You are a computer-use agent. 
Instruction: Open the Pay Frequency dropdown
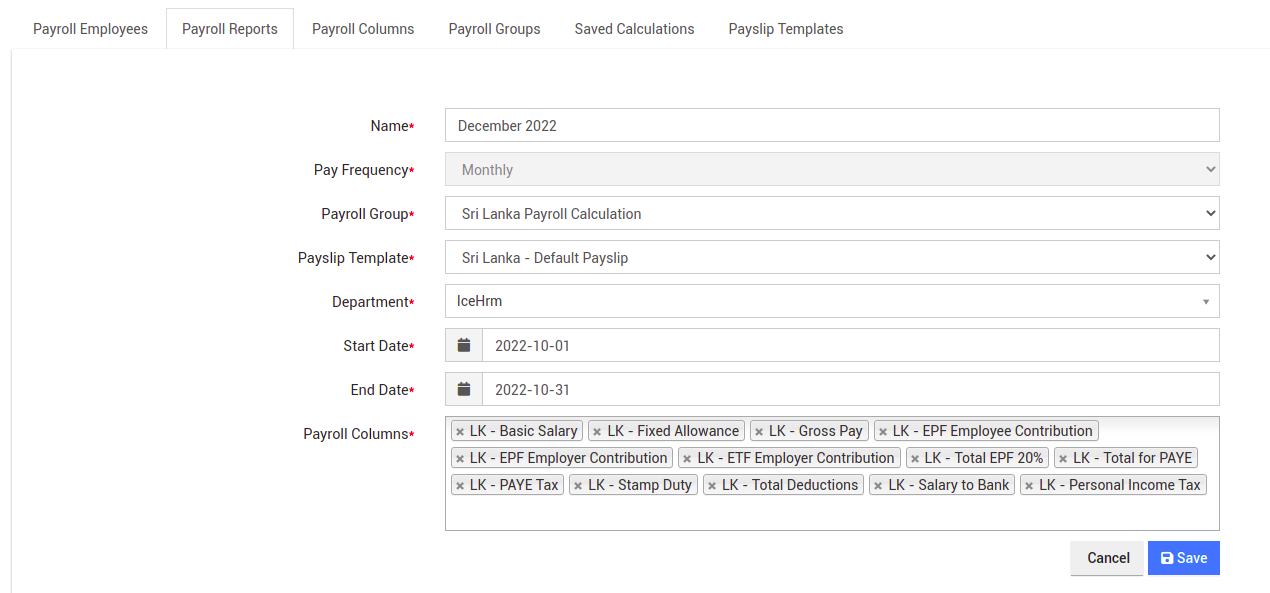click(x=832, y=169)
